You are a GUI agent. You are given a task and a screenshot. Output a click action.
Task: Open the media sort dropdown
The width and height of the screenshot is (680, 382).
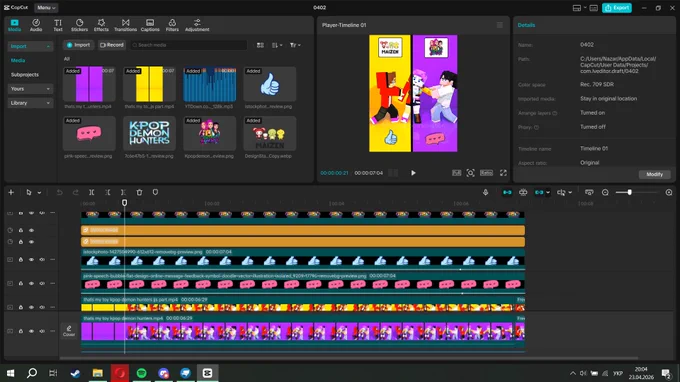277,45
